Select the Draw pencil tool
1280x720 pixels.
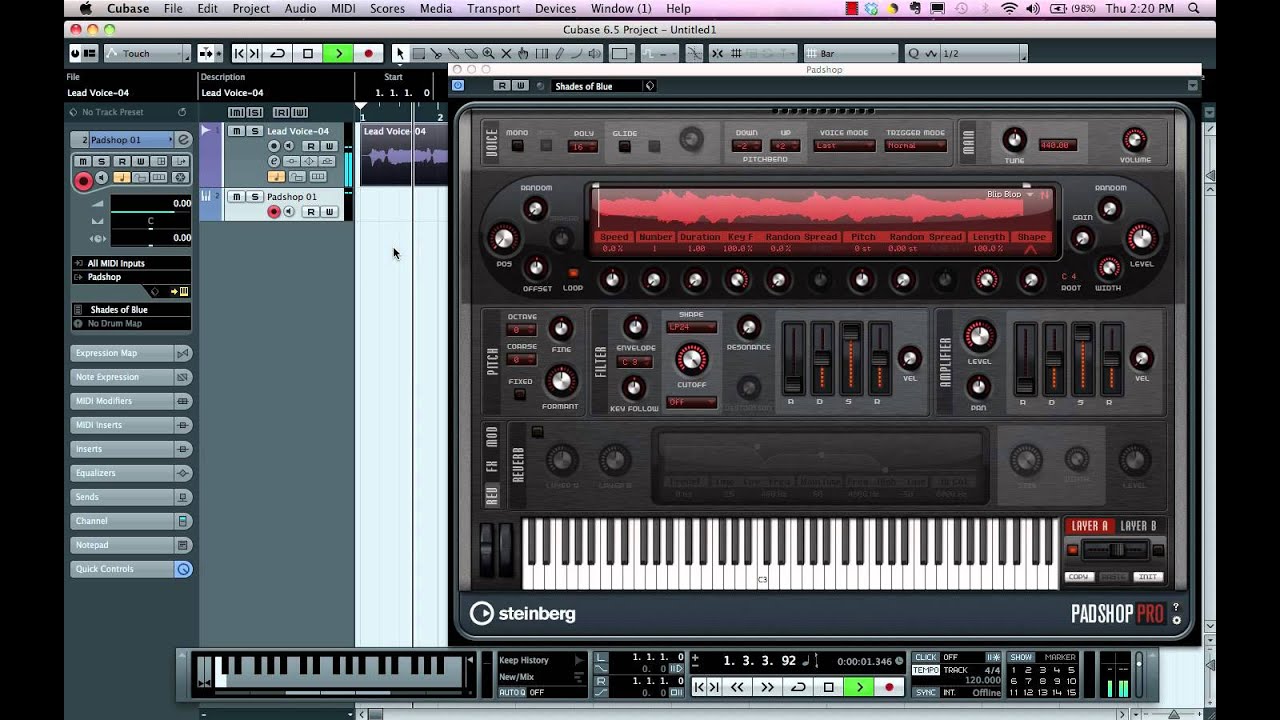pos(558,54)
